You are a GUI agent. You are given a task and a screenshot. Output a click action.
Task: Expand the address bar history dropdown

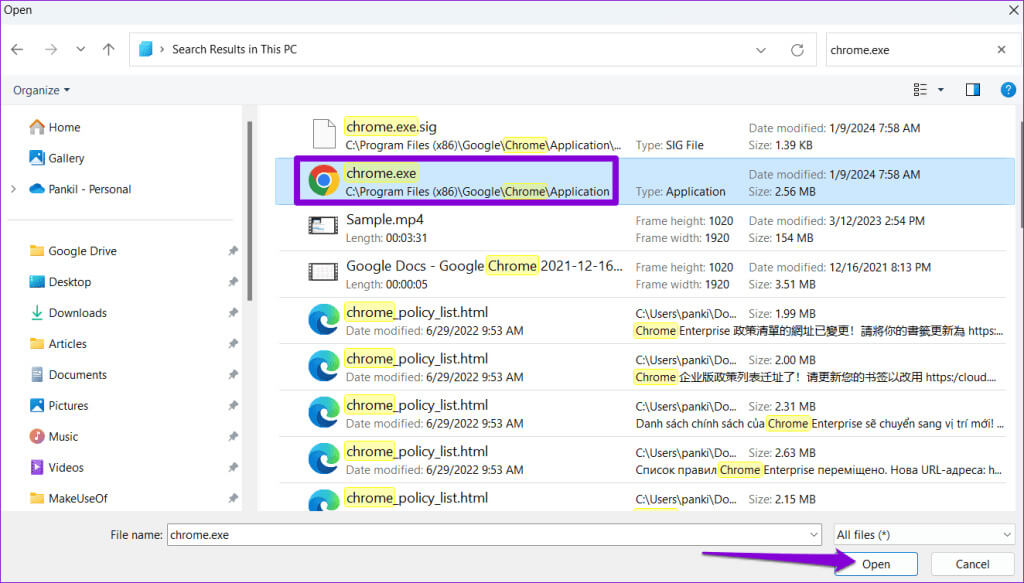pyautogui.click(x=761, y=50)
